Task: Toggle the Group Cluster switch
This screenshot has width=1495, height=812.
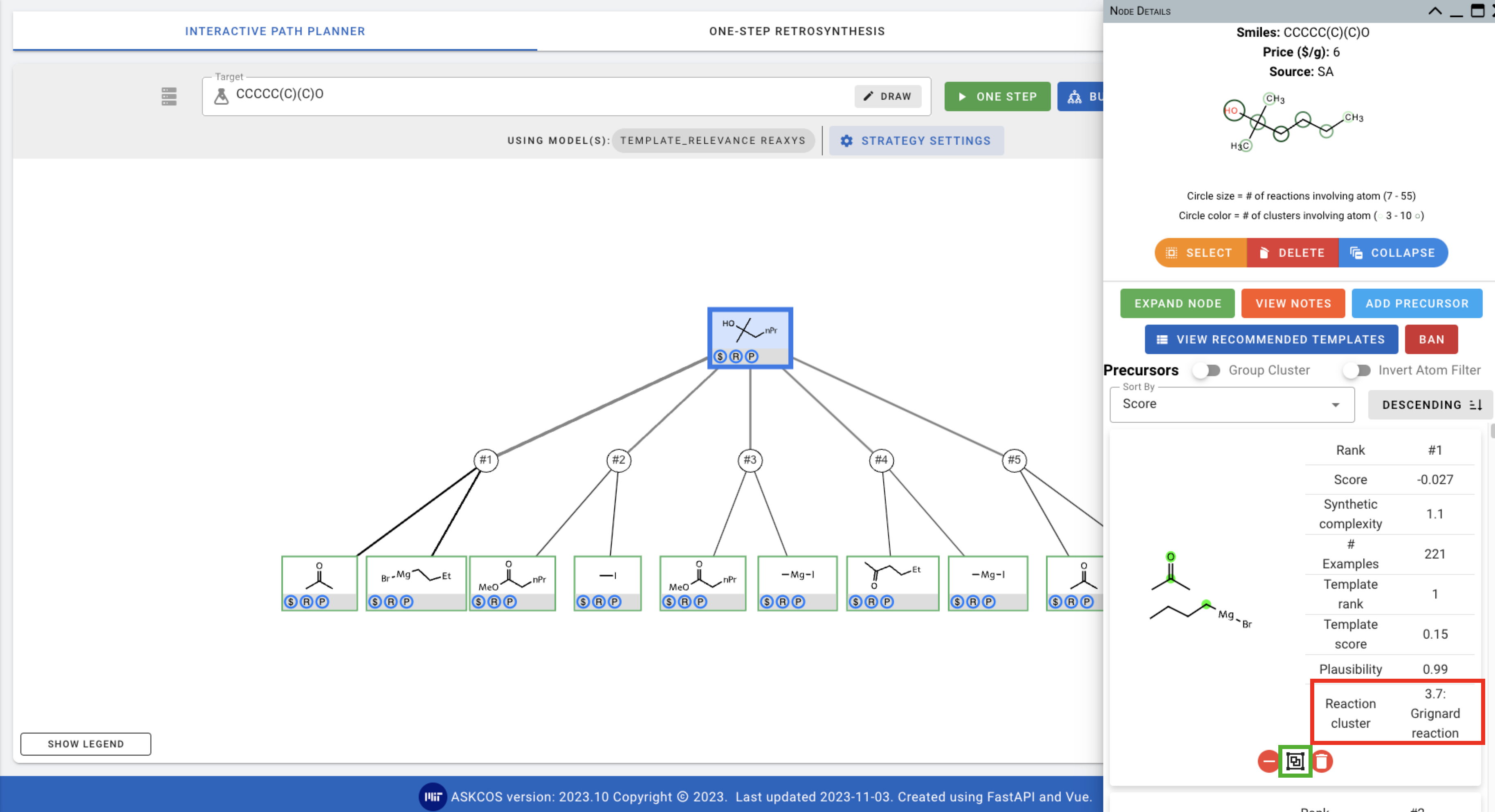Action: click(1207, 370)
